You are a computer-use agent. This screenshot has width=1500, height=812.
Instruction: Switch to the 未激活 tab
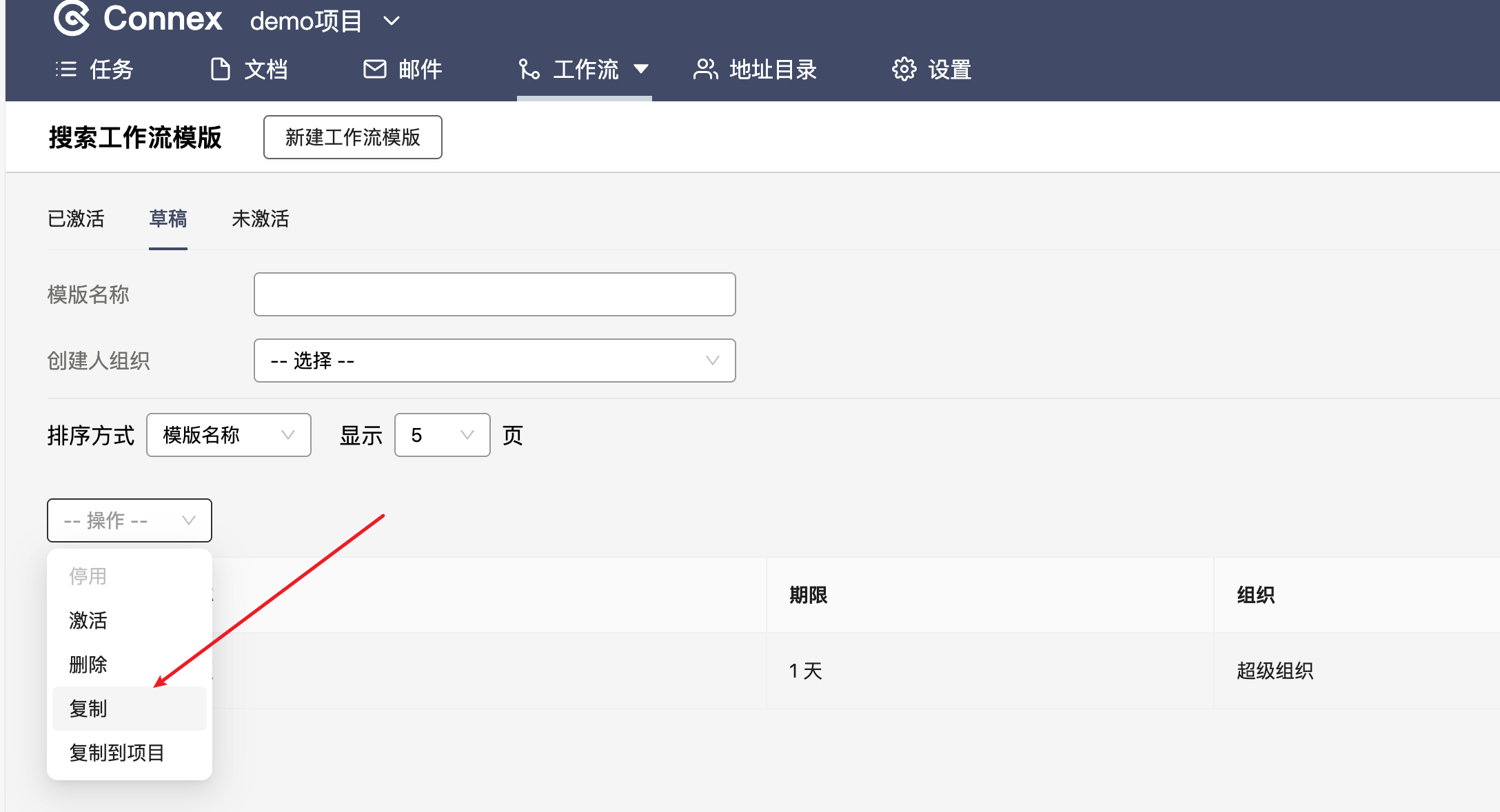pyautogui.click(x=260, y=219)
